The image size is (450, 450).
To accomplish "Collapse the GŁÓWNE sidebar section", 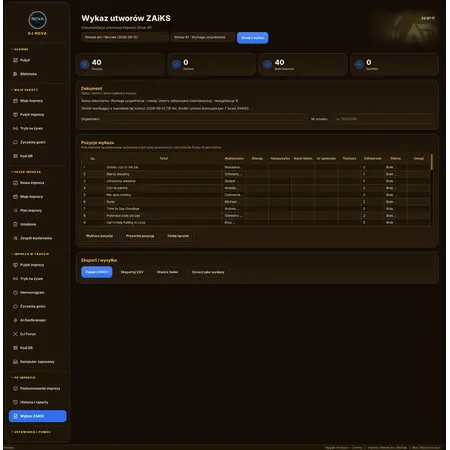I will [x=20, y=49].
